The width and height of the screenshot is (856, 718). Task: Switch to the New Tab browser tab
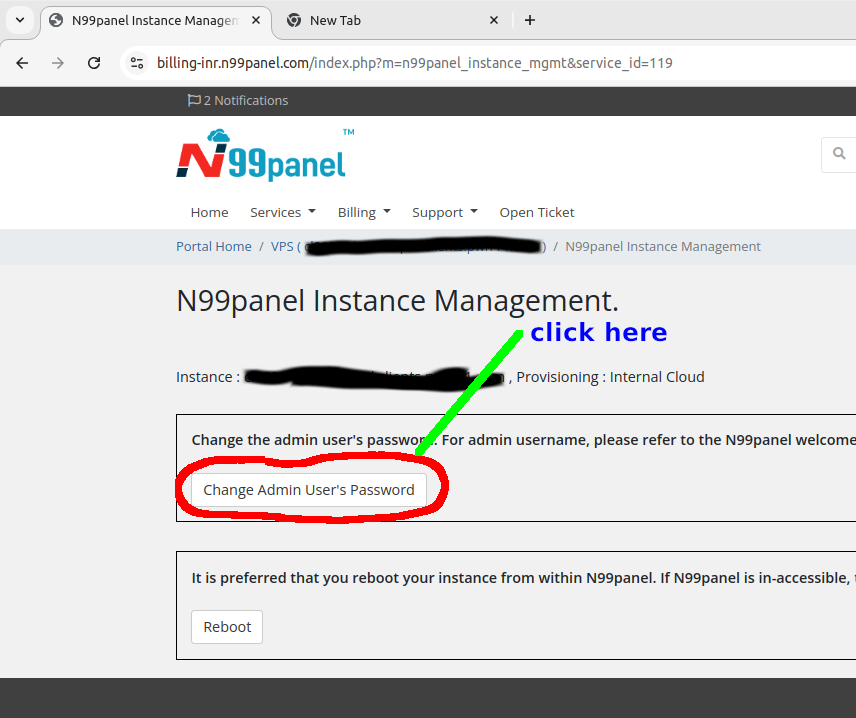(x=380, y=20)
